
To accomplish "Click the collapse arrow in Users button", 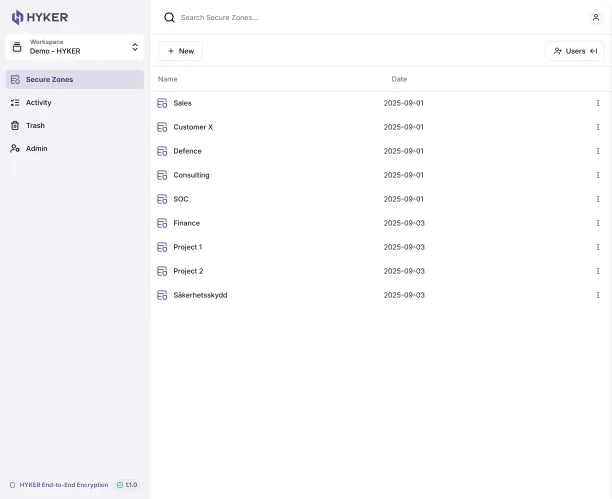I will click(x=594, y=51).
